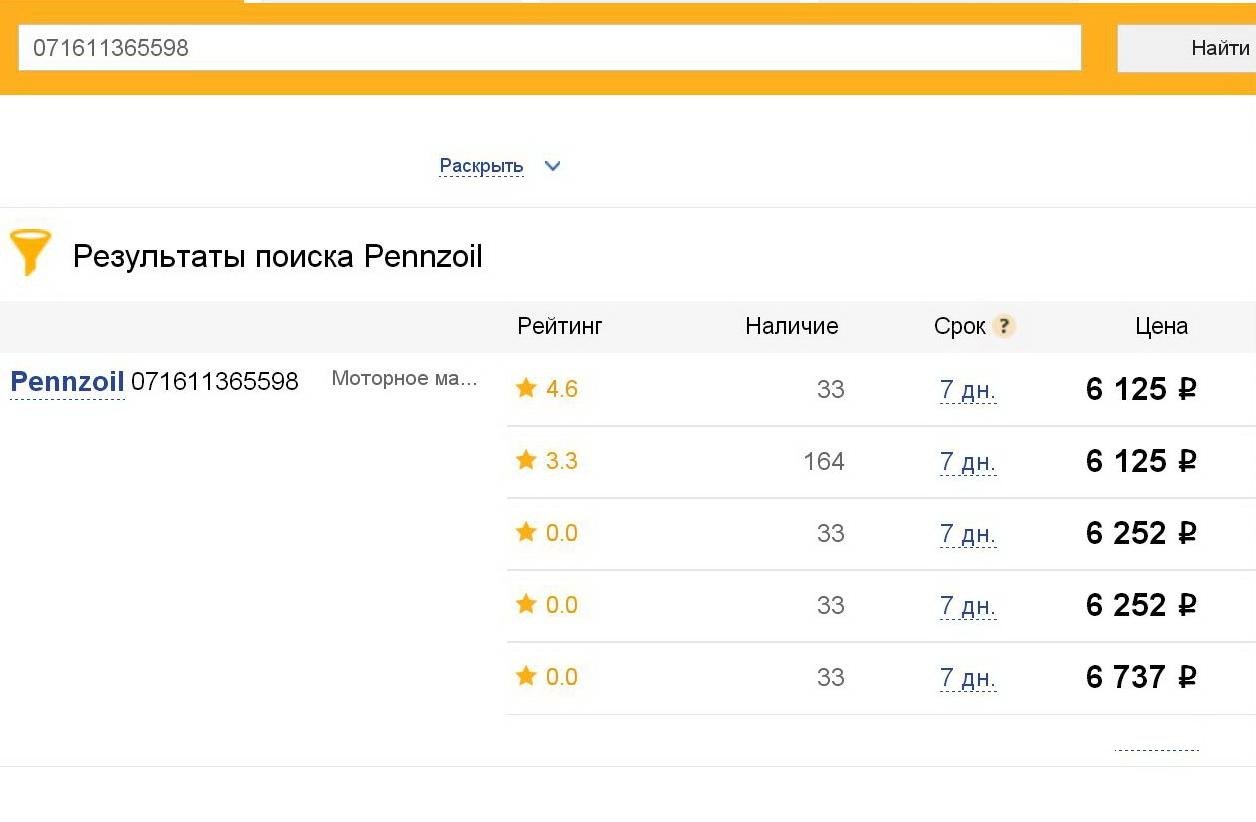Click the Моторное ма... description text
This screenshot has width=1256, height=822.
pos(405,379)
